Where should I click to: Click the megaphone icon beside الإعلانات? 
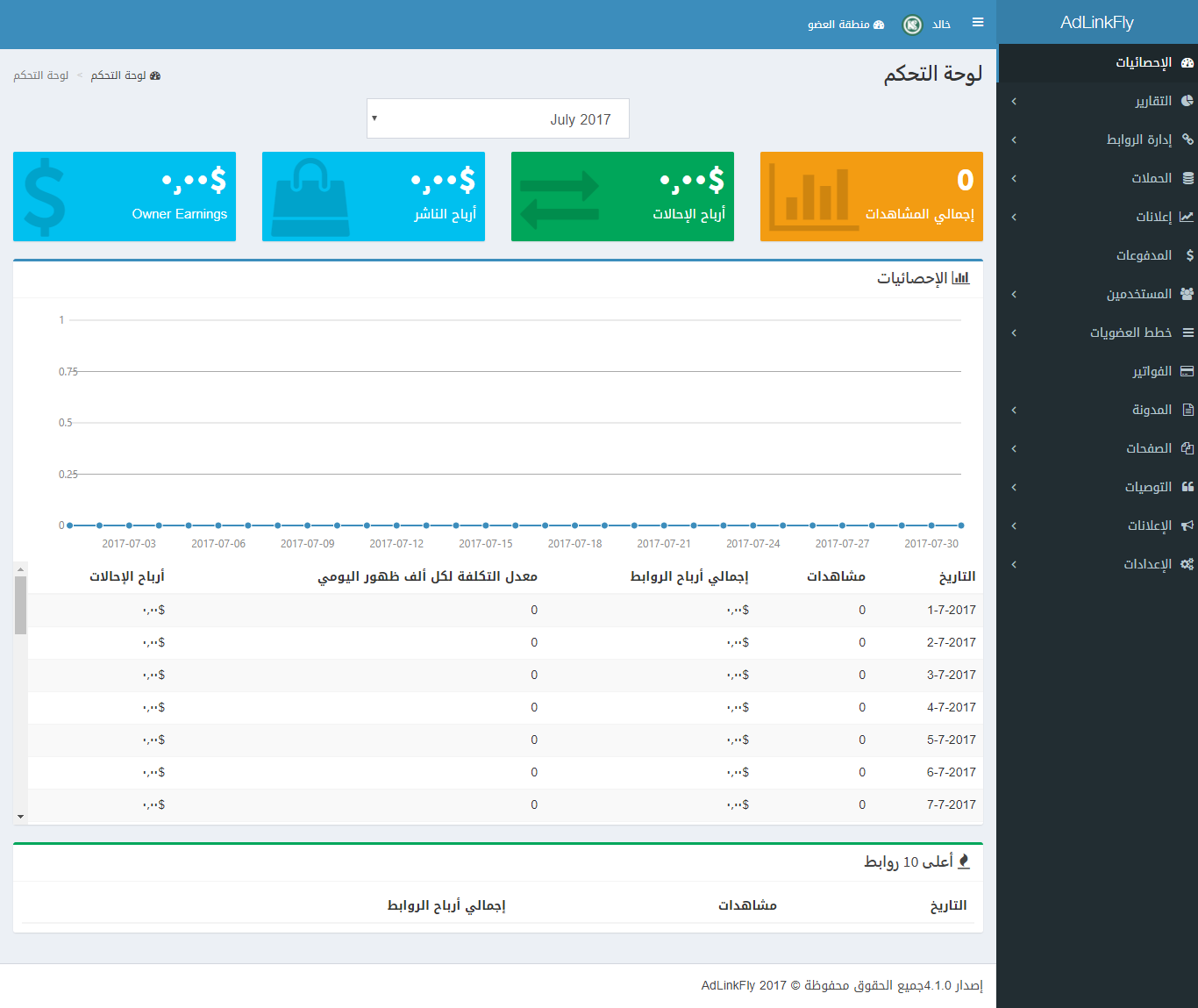(x=1187, y=525)
